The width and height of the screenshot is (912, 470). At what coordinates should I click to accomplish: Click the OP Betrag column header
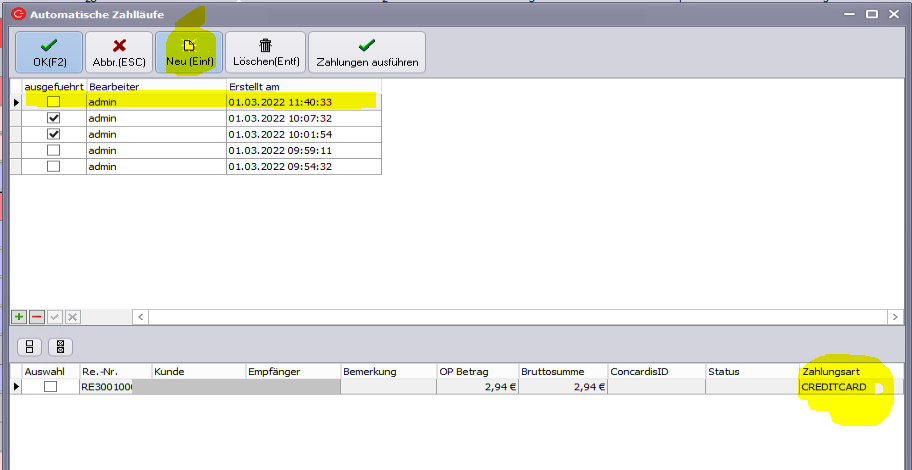point(476,372)
